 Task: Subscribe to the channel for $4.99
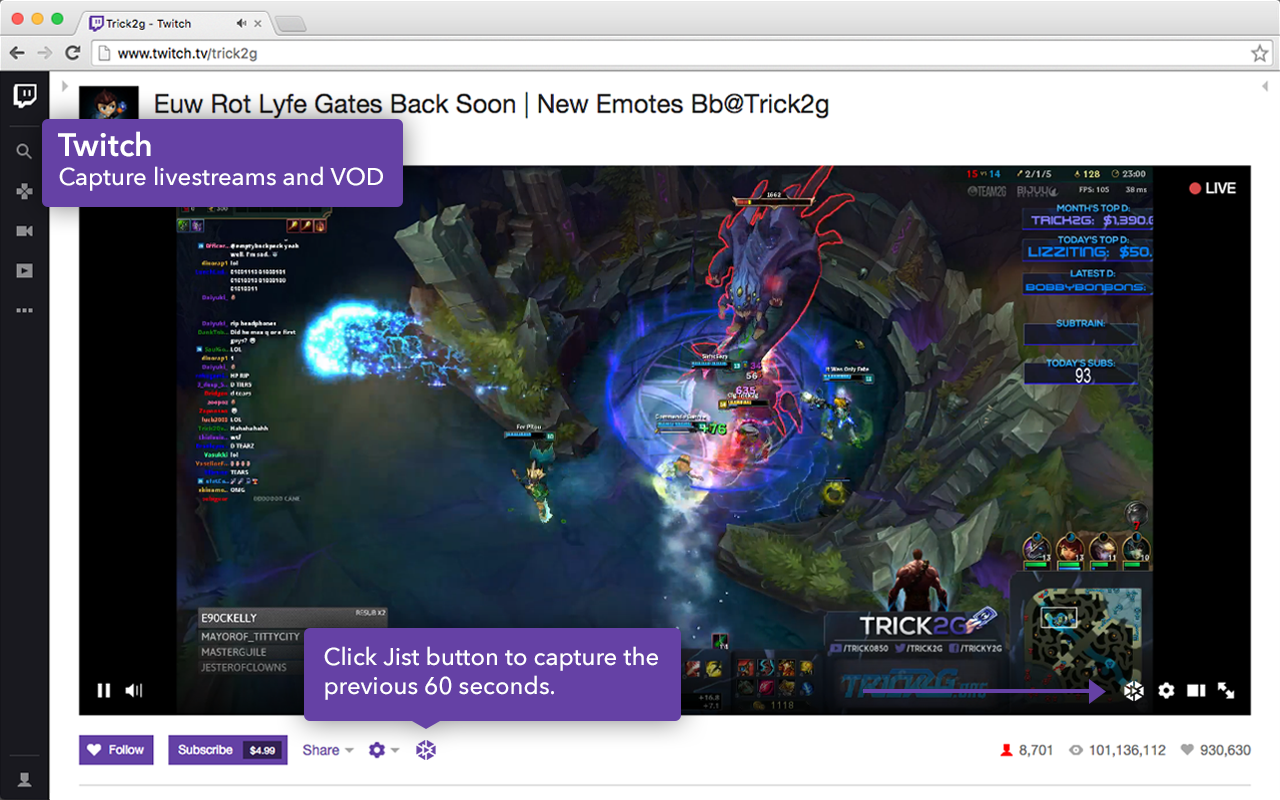point(228,750)
